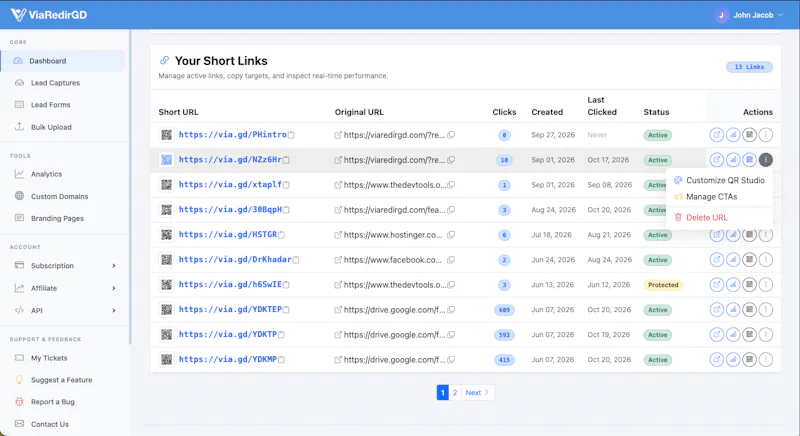Click the 13 Links badge
Image resolution: width=800 pixels, height=436 pixels.
click(x=749, y=67)
